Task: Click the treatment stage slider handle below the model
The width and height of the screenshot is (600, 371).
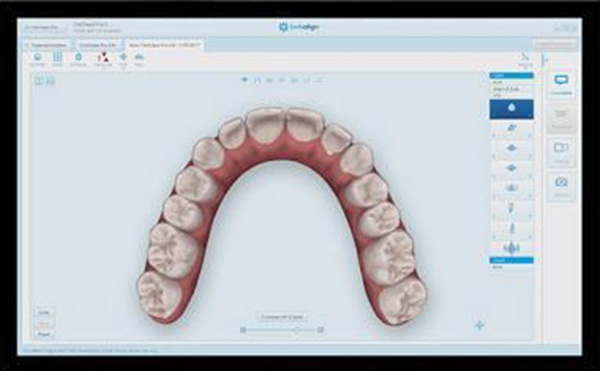Action: (x=296, y=330)
